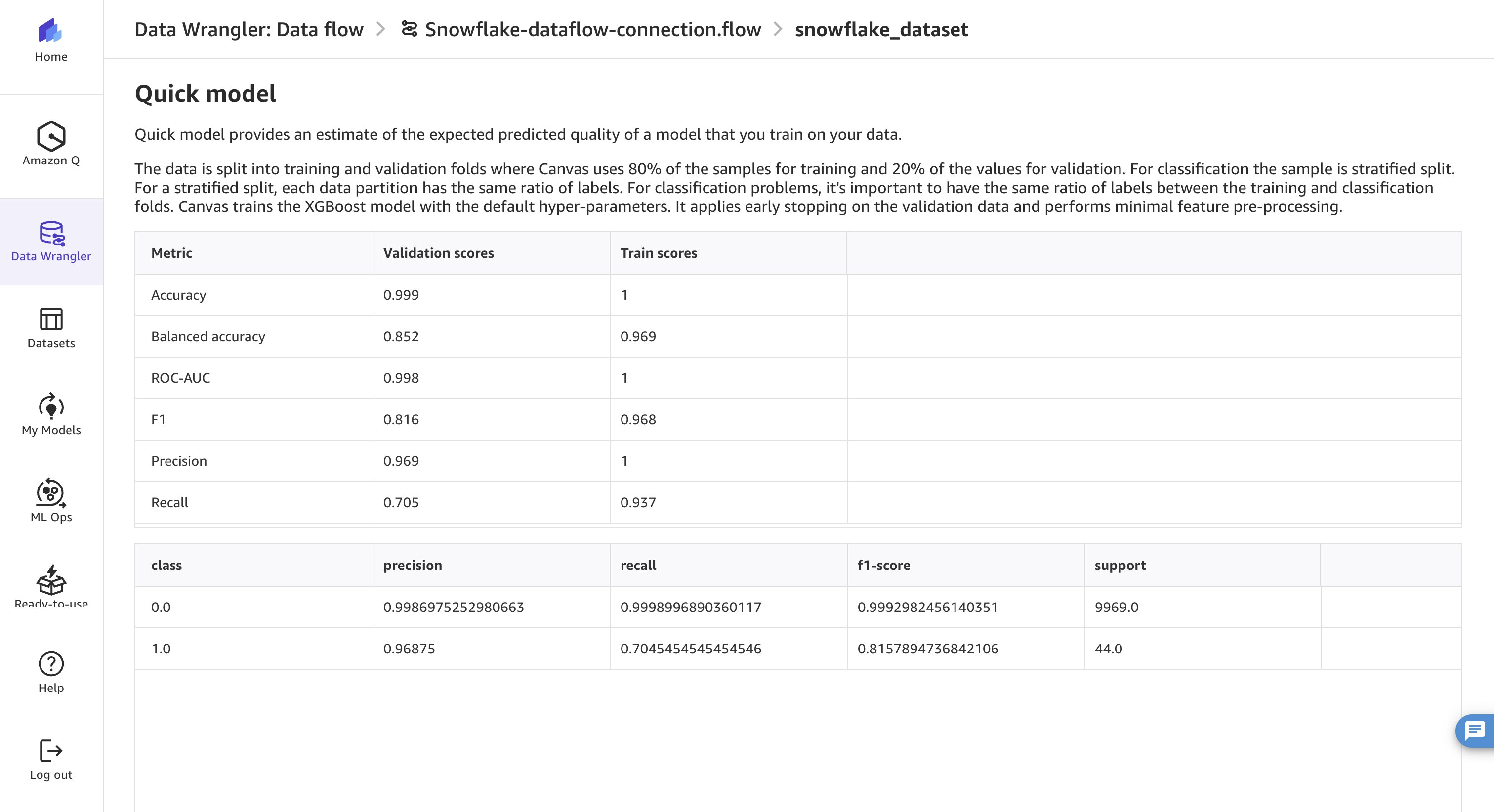The height and width of the screenshot is (812, 1494).
Task: Click the flow icon beside Snowflake-dataflow-connection.flow
Action: (x=410, y=29)
